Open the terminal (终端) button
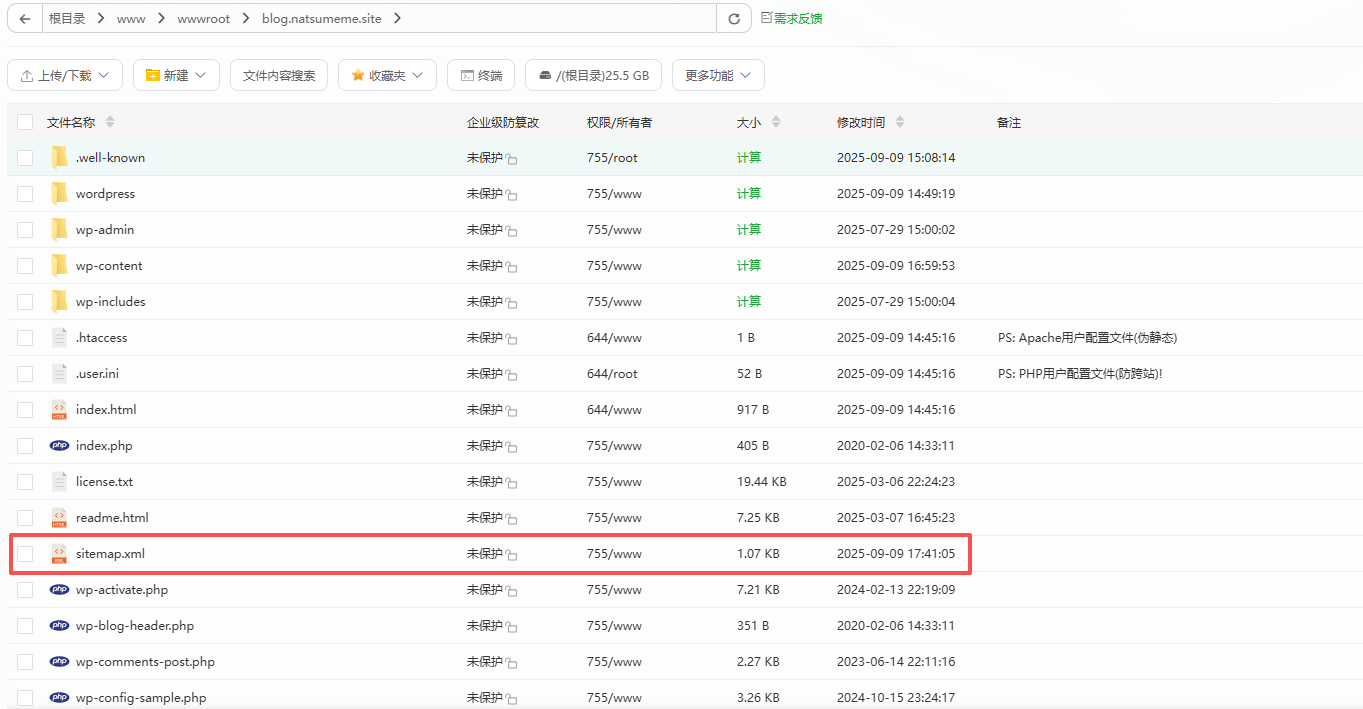Screen dimensions: 1363x709 coord(481,75)
